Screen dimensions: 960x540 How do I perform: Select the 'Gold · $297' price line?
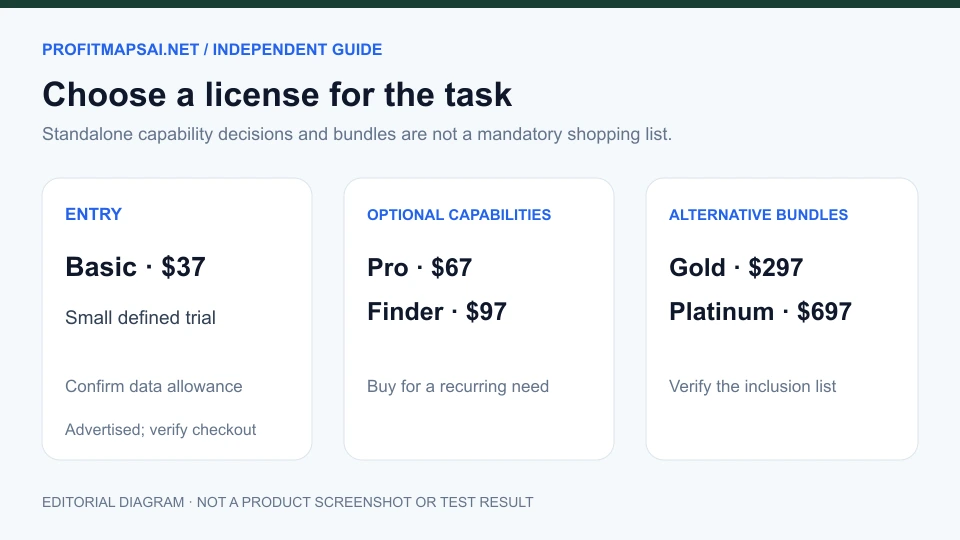(x=736, y=268)
